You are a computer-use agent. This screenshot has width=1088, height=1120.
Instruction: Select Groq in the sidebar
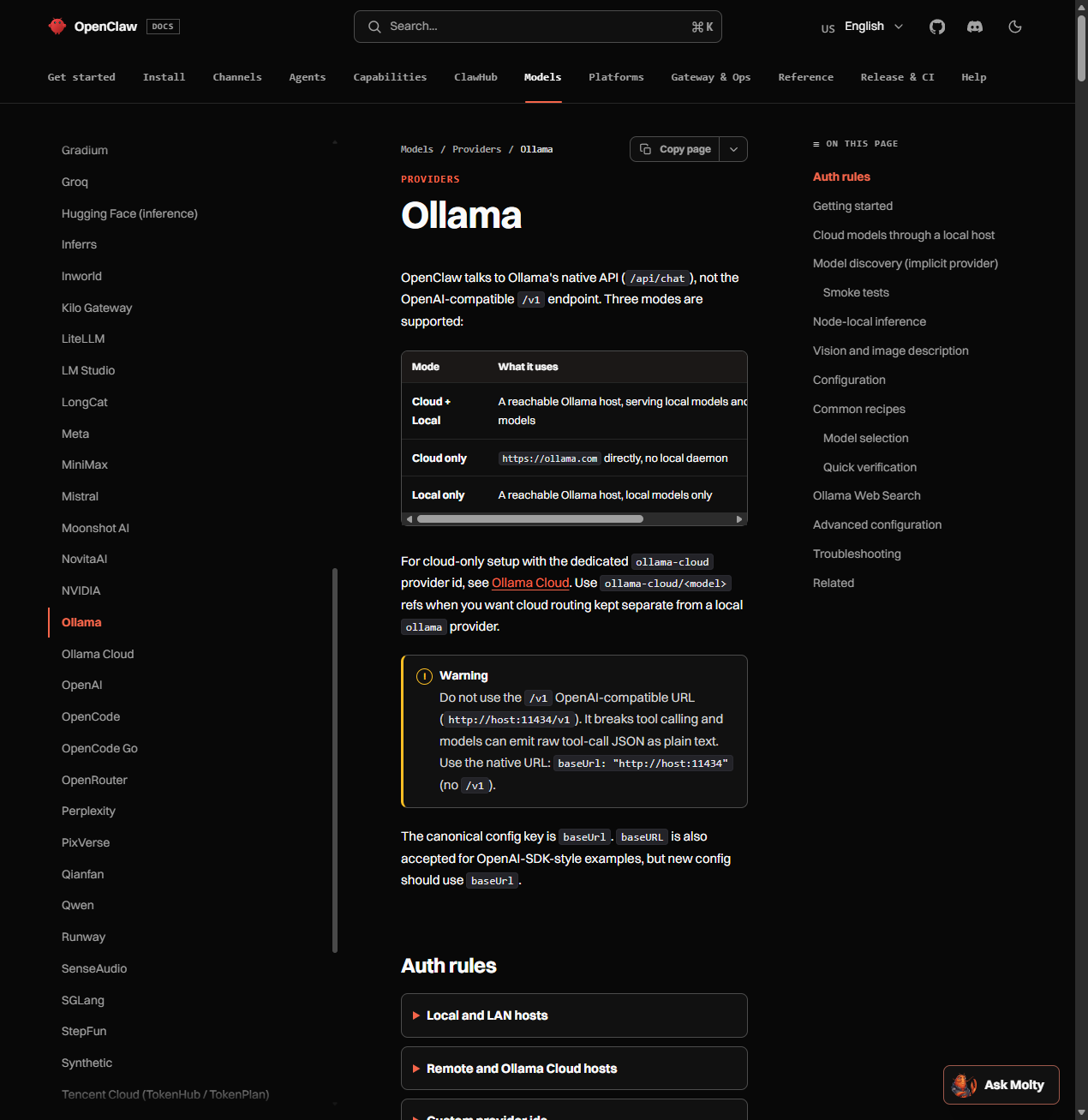(75, 182)
